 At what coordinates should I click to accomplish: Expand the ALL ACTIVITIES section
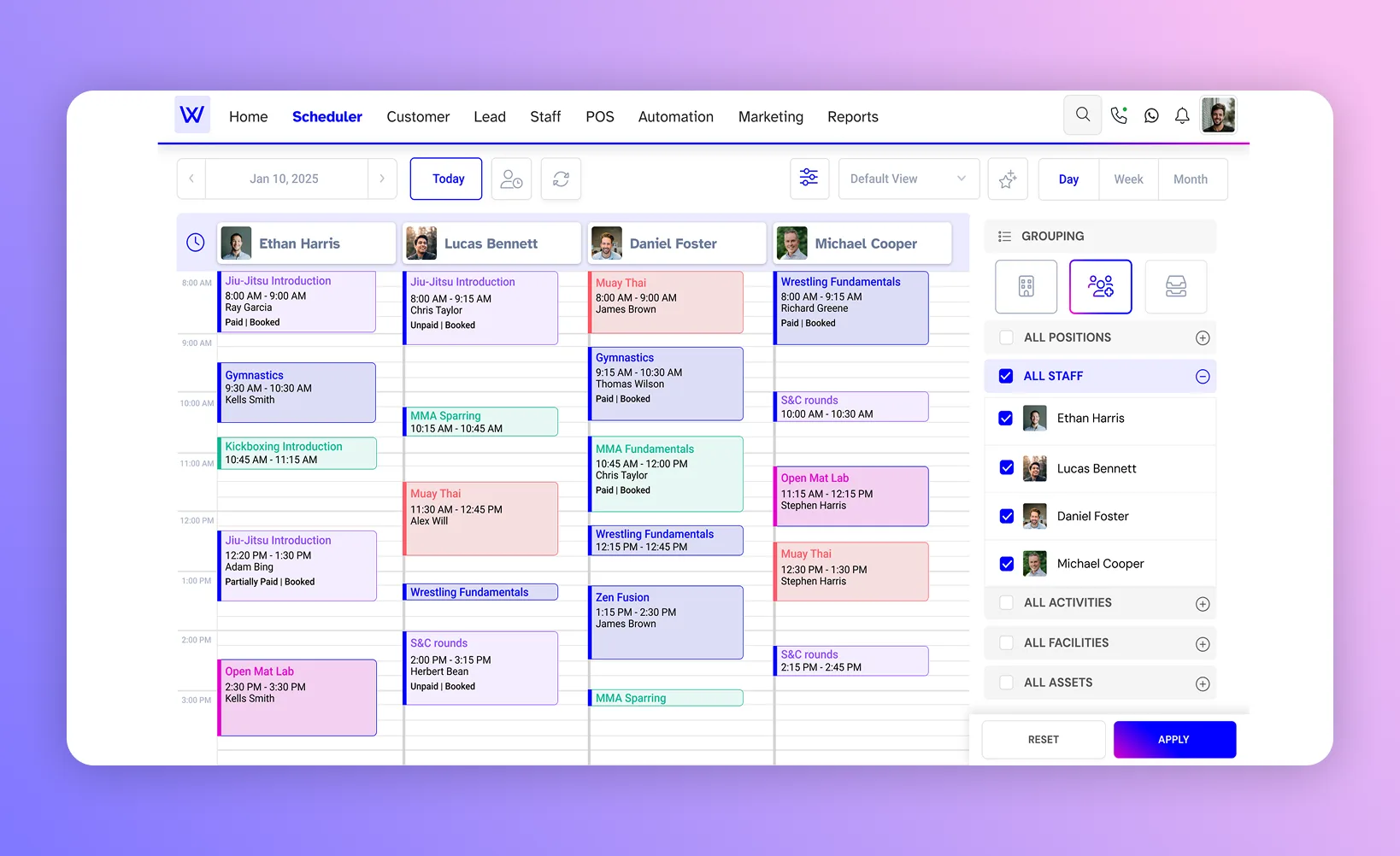pyautogui.click(x=1203, y=603)
